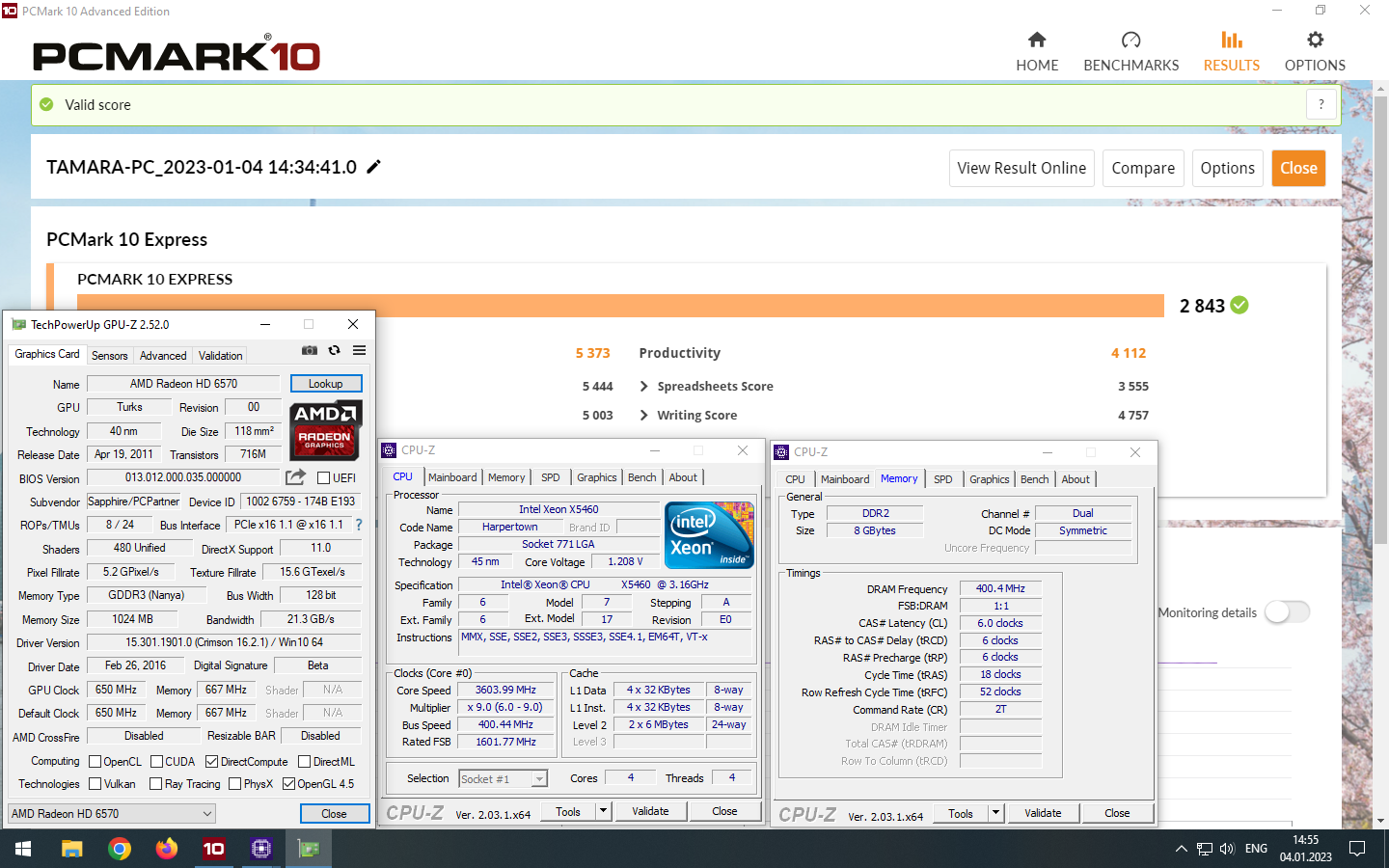Open Tools dropdown arrow in CPU tab window
Viewport: 1389px width, 868px height.
(x=604, y=811)
